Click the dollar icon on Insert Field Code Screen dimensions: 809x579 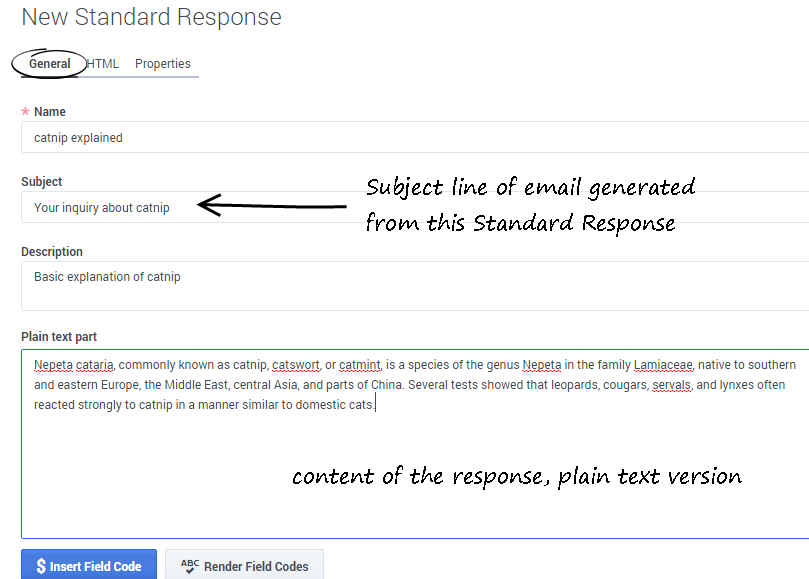41,566
